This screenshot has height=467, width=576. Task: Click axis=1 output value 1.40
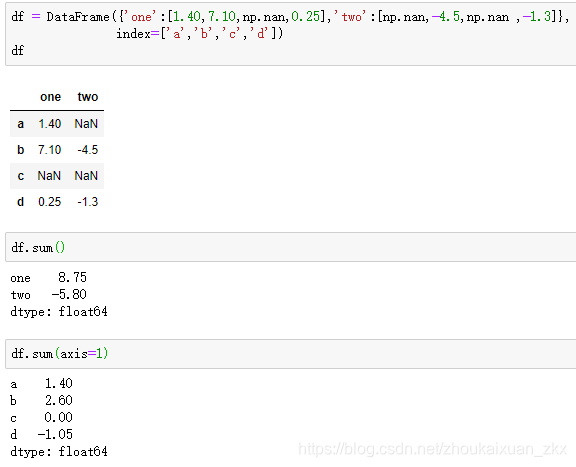59,383
